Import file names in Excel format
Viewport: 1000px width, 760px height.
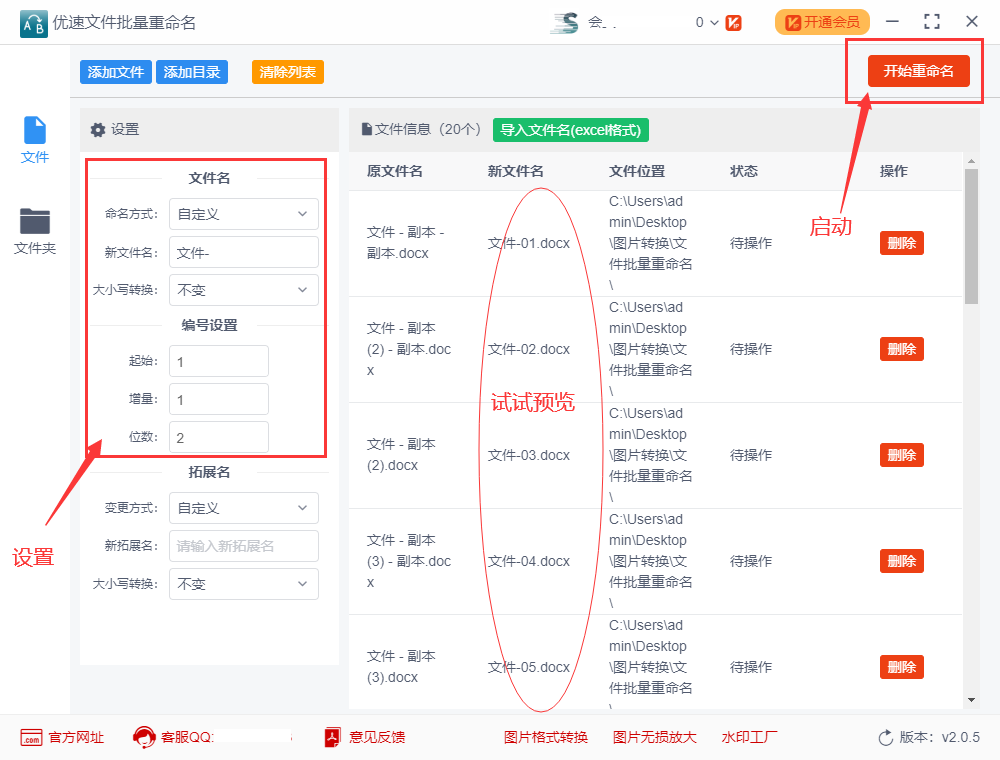click(570, 130)
